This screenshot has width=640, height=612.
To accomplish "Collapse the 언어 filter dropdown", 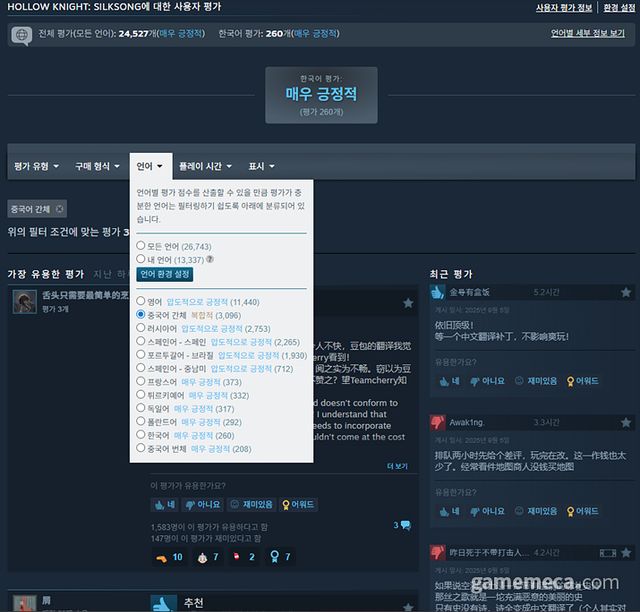I will click(149, 166).
